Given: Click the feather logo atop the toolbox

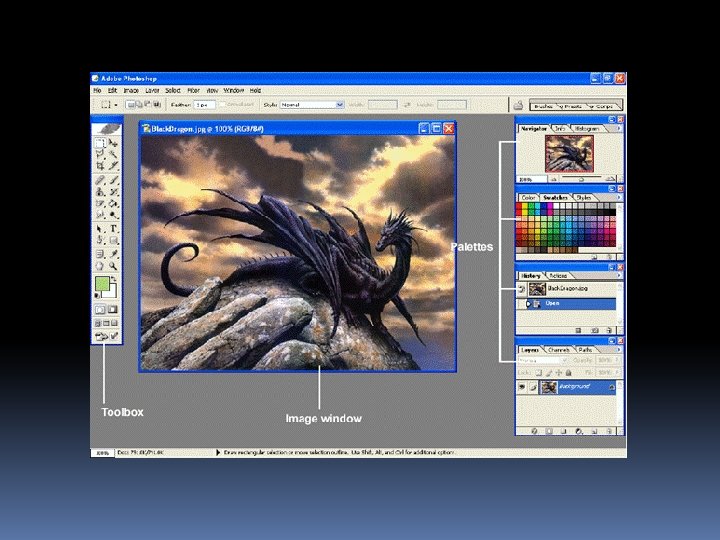Looking at the screenshot, I should 107,129.
